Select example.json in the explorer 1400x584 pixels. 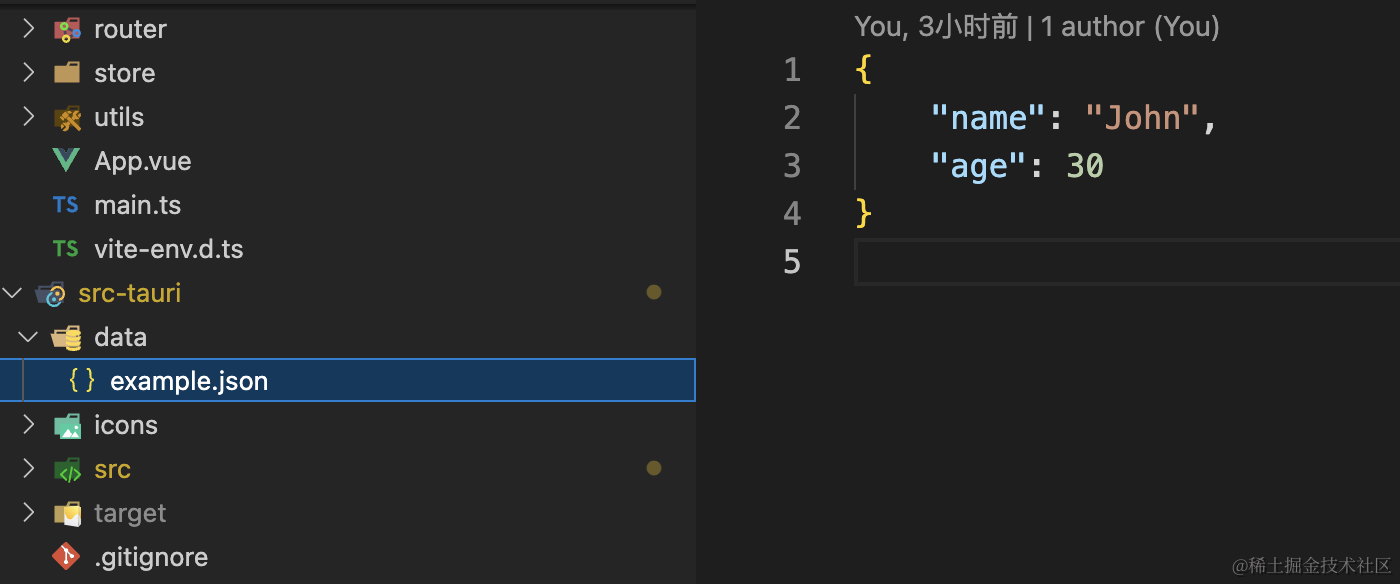point(348,381)
